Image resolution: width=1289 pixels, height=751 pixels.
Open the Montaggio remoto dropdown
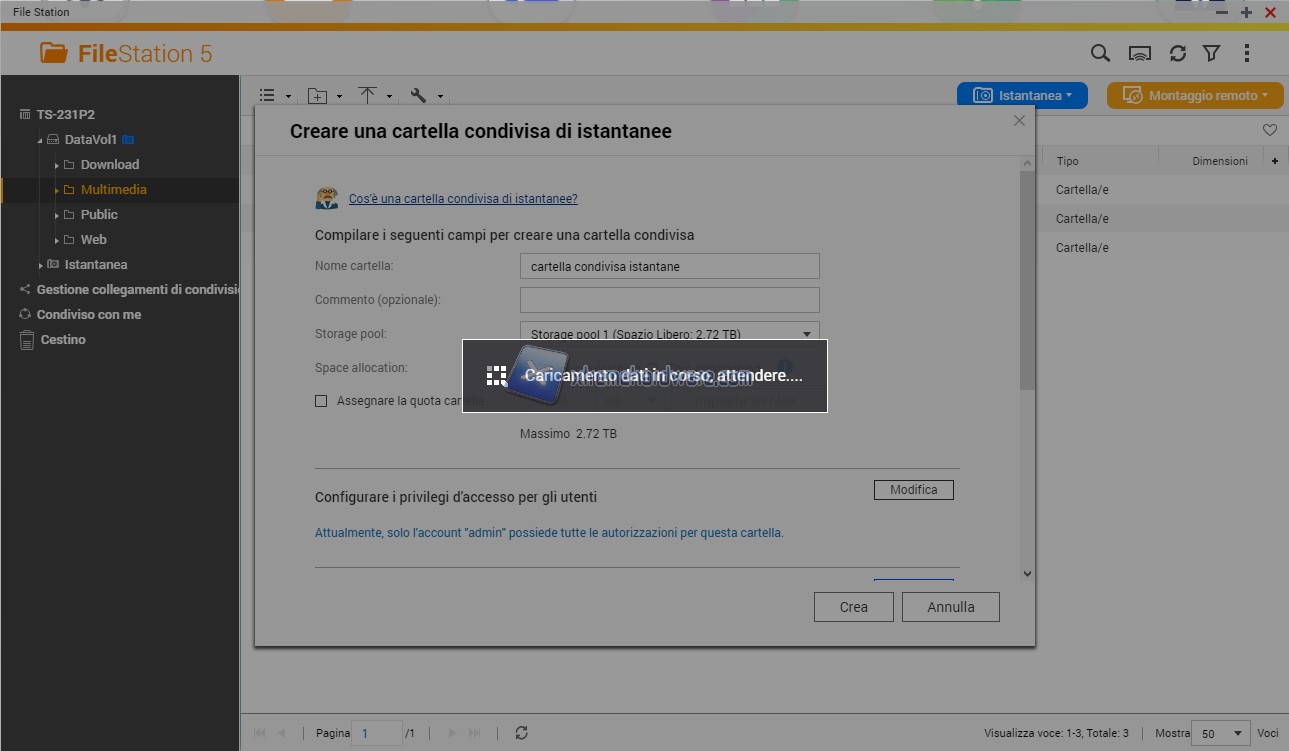click(1194, 96)
